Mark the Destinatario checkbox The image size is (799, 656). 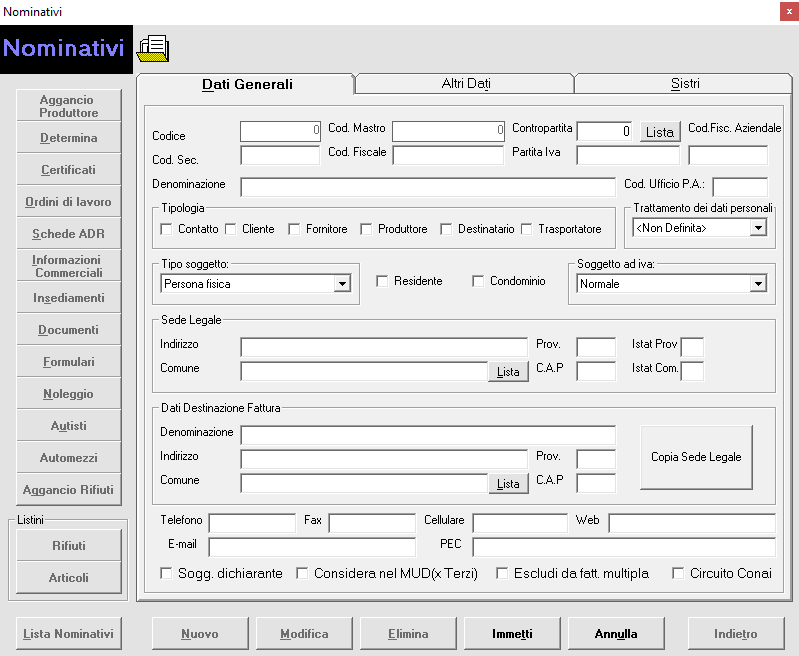446,229
